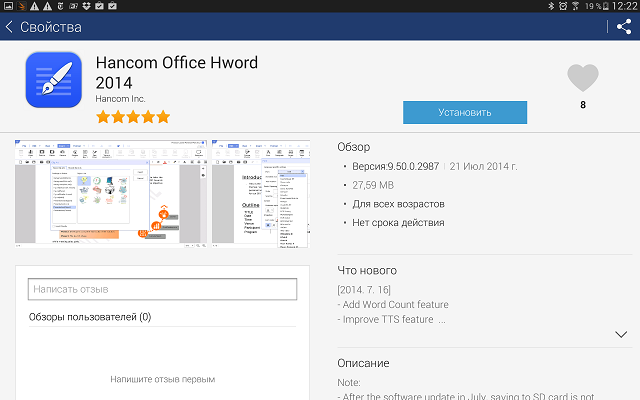Open the Dropbox notification in the status bar
Image resolution: width=640 pixels, height=400 pixels.
pyautogui.click(x=86, y=6)
